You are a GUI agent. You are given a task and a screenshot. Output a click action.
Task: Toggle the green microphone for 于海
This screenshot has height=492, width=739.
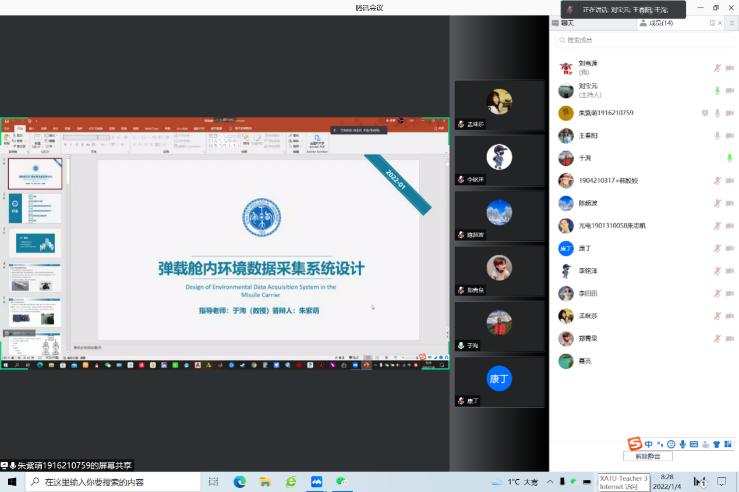click(x=730, y=158)
